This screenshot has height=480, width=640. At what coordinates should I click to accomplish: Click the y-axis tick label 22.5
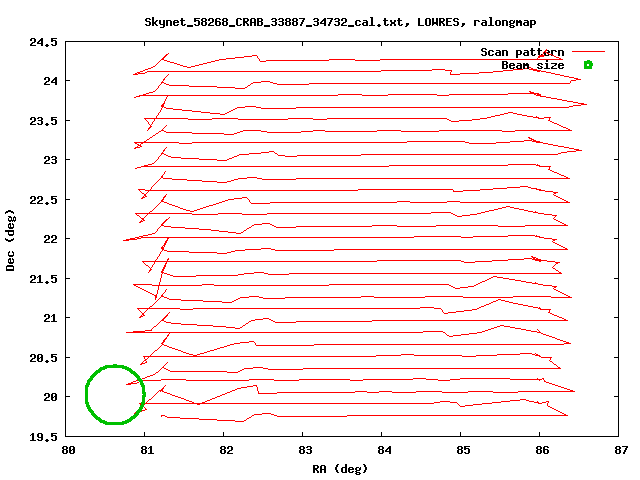click(43, 200)
